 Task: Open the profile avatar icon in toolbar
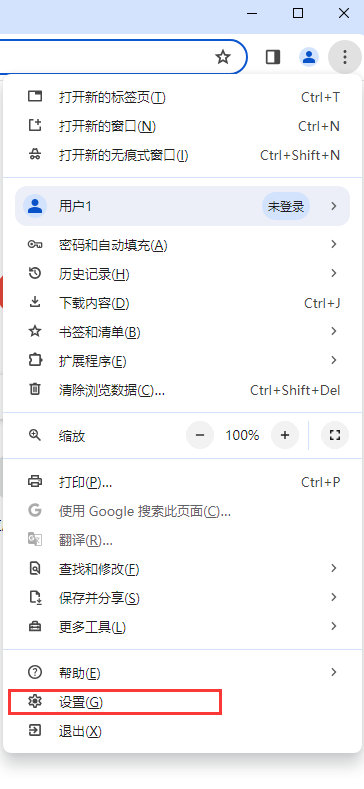tap(309, 57)
